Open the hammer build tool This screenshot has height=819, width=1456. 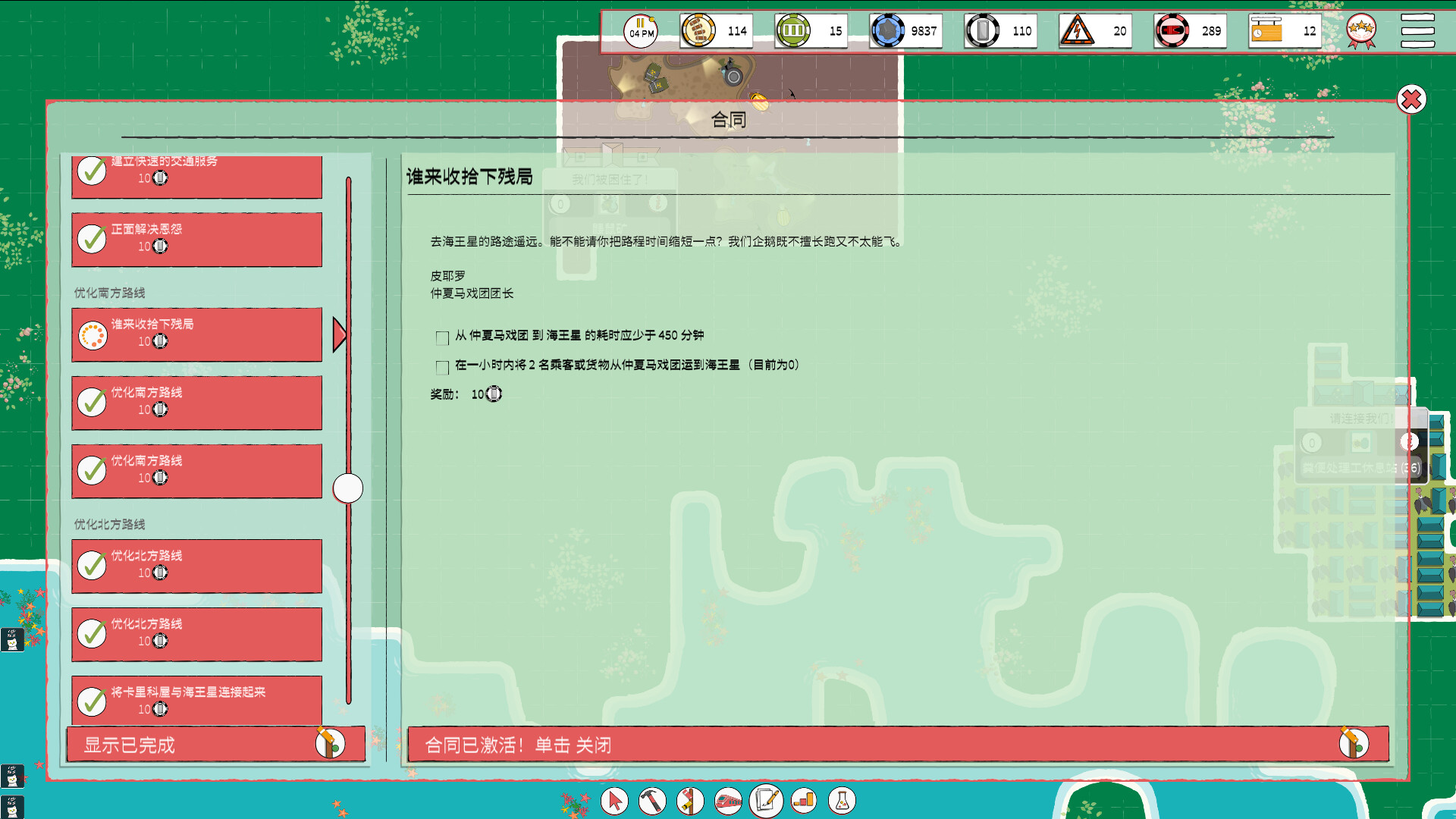coord(652,801)
